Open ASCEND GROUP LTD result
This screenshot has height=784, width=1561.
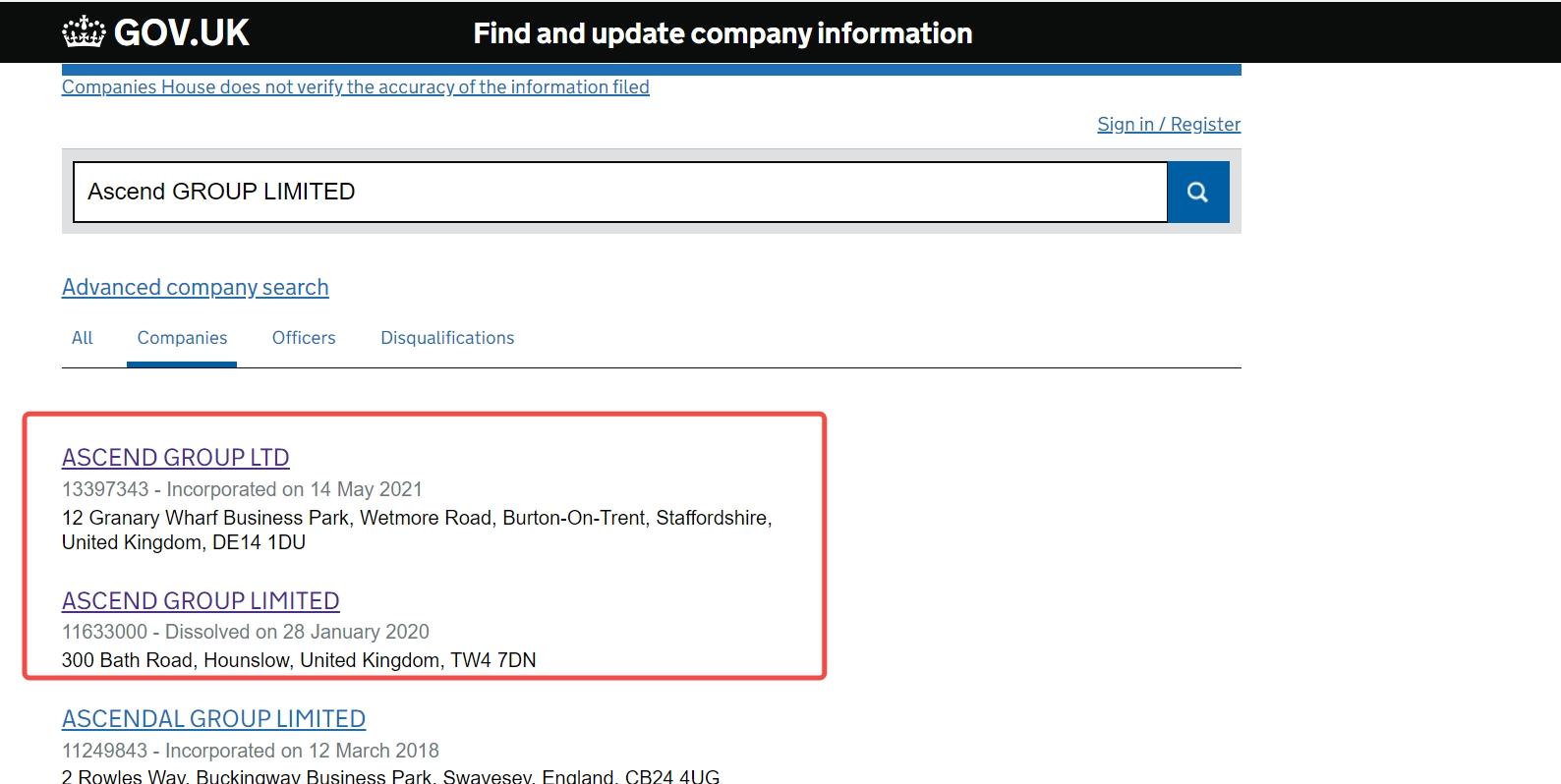(x=175, y=458)
